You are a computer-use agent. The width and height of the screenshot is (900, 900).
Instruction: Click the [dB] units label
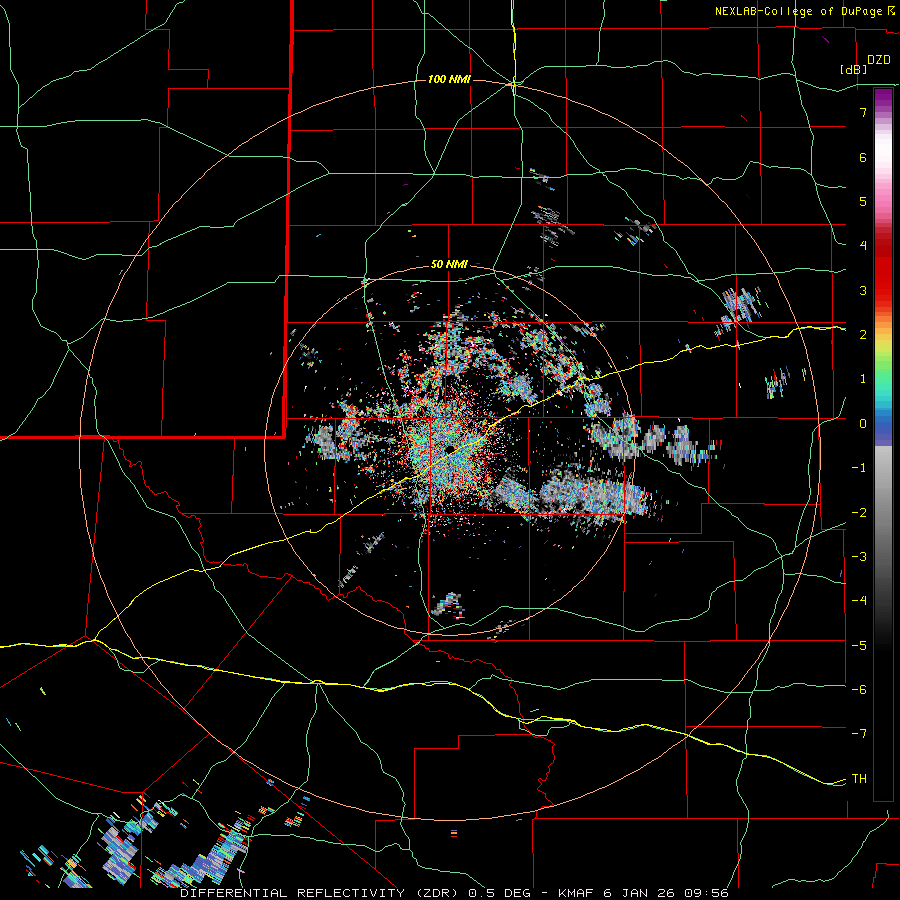853,69
